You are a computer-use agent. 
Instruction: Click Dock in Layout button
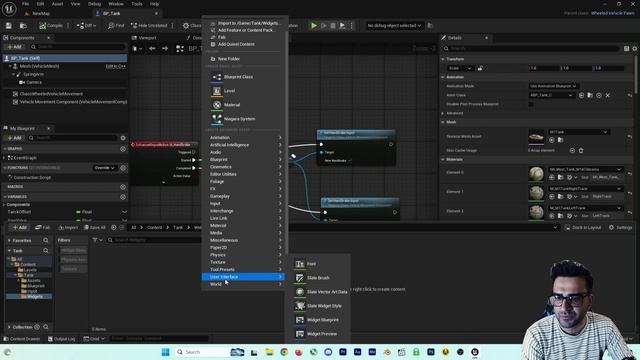click(583, 228)
